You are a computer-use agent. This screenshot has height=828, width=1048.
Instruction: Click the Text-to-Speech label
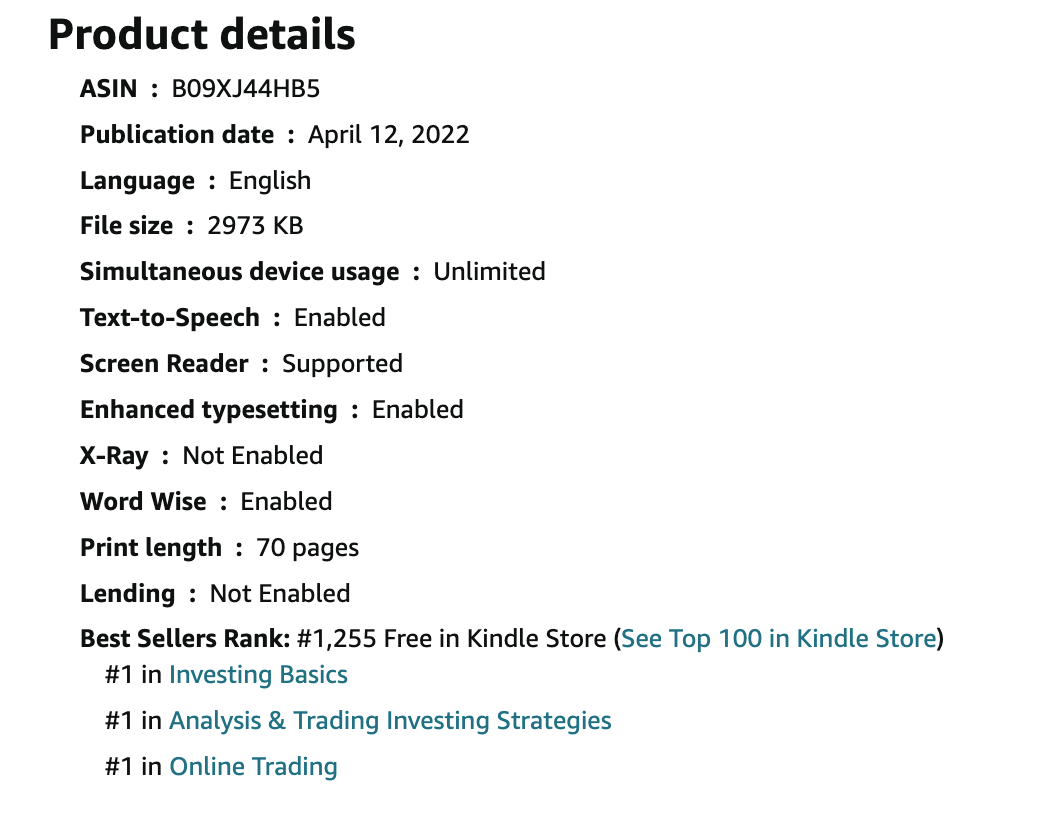[x=170, y=318]
